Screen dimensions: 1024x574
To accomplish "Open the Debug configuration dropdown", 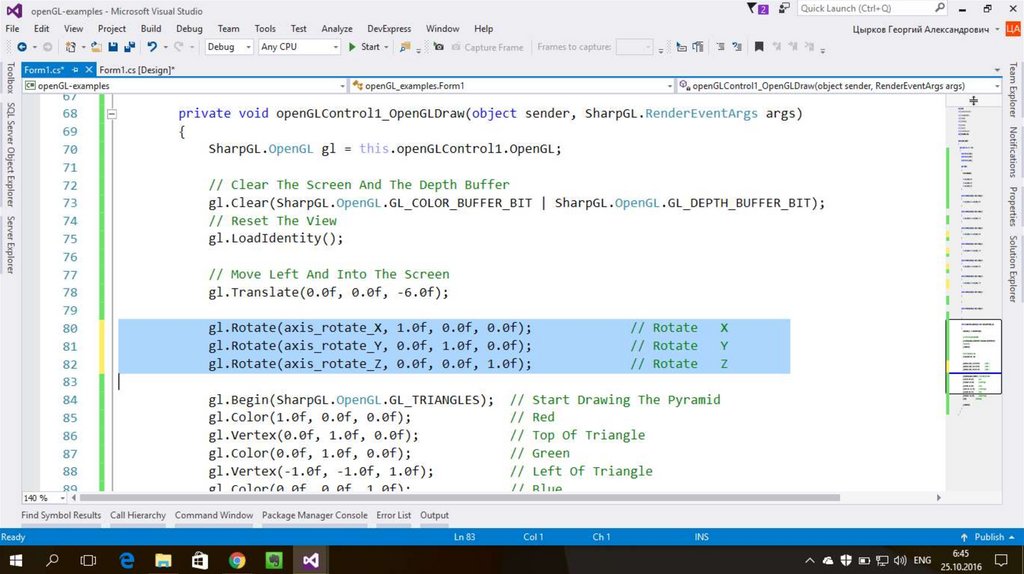I will pyautogui.click(x=228, y=47).
